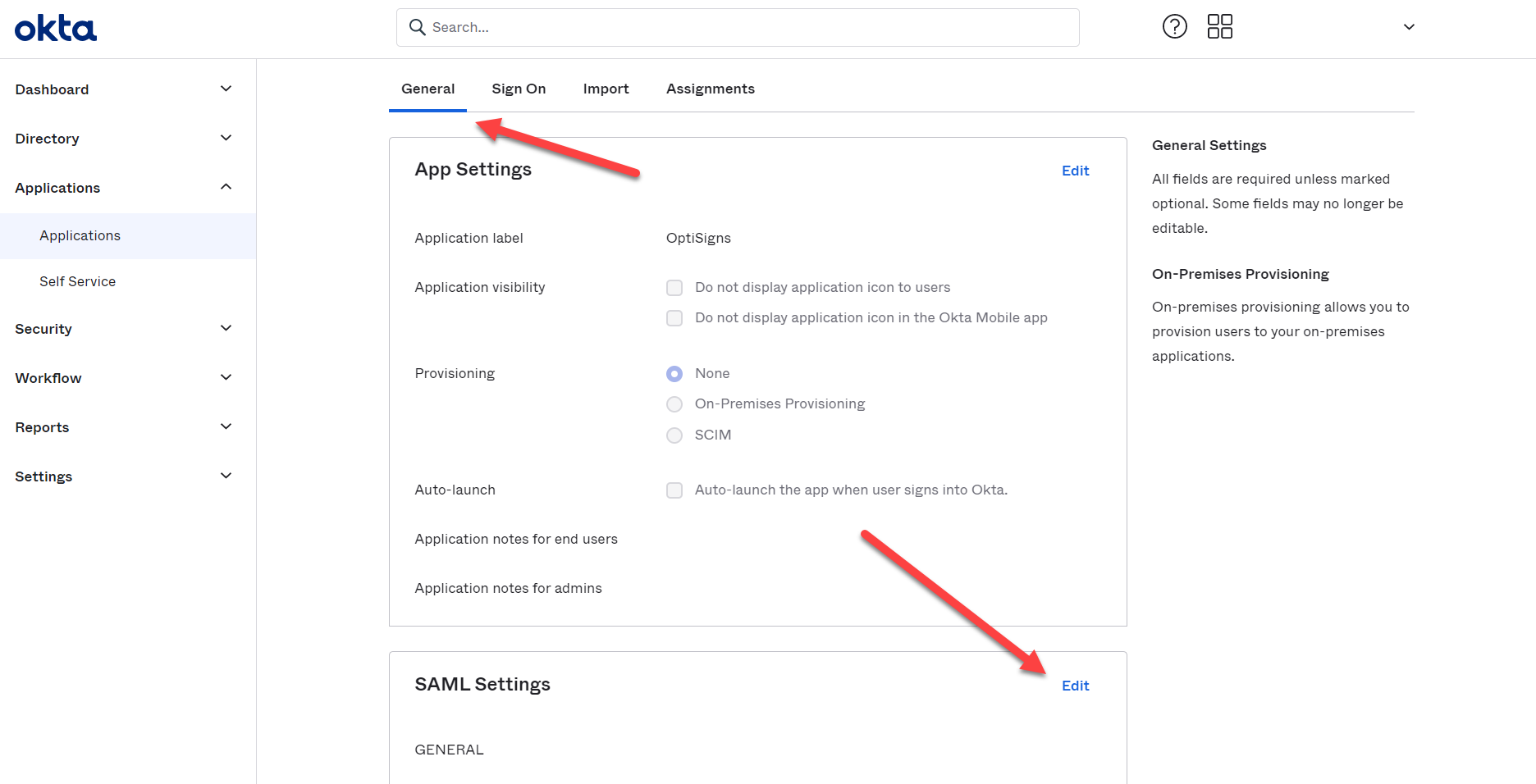Click Edit in App Settings
This screenshot has height=784, width=1536.
[x=1075, y=171]
